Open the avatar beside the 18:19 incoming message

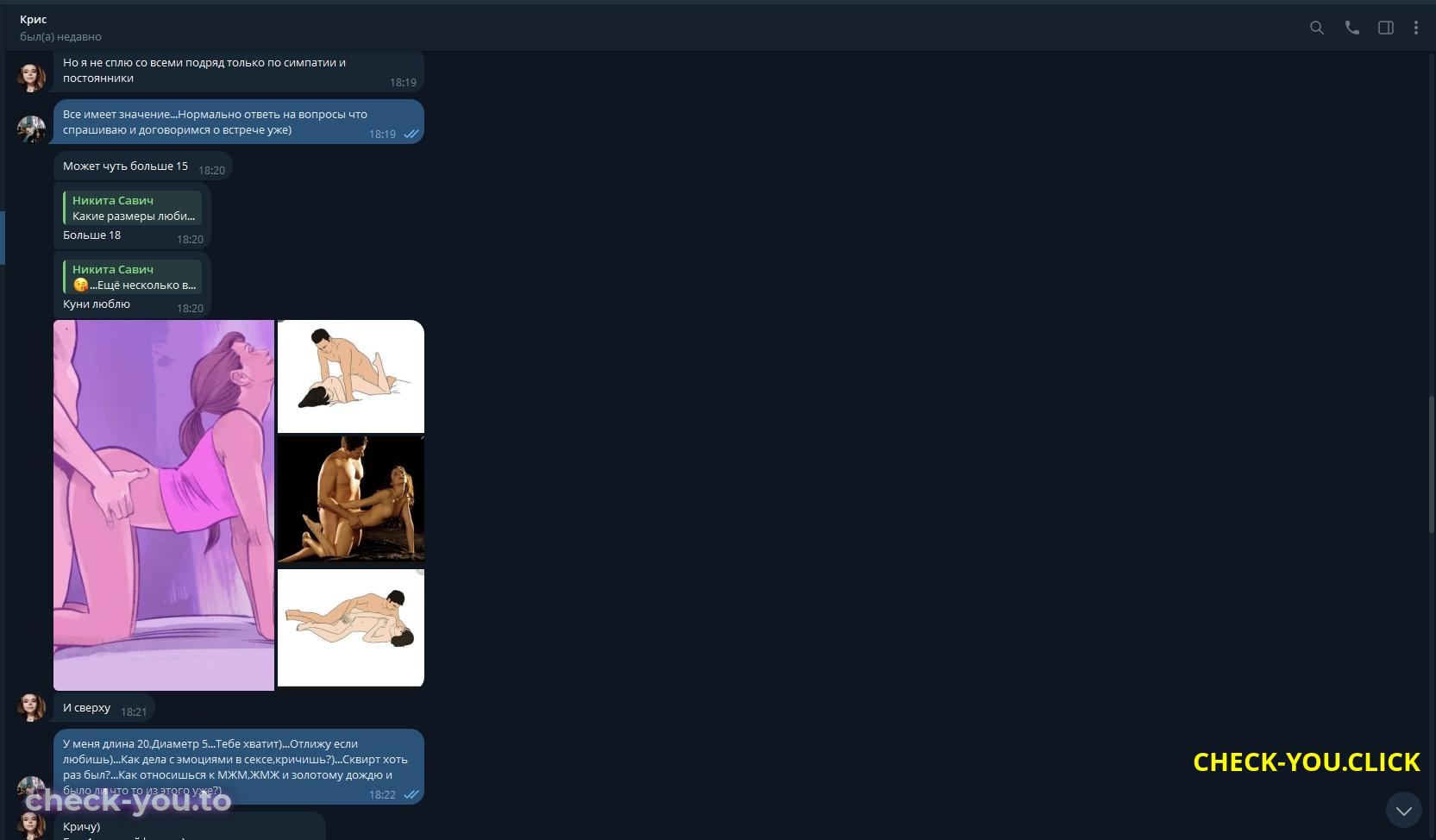click(32, 77)
